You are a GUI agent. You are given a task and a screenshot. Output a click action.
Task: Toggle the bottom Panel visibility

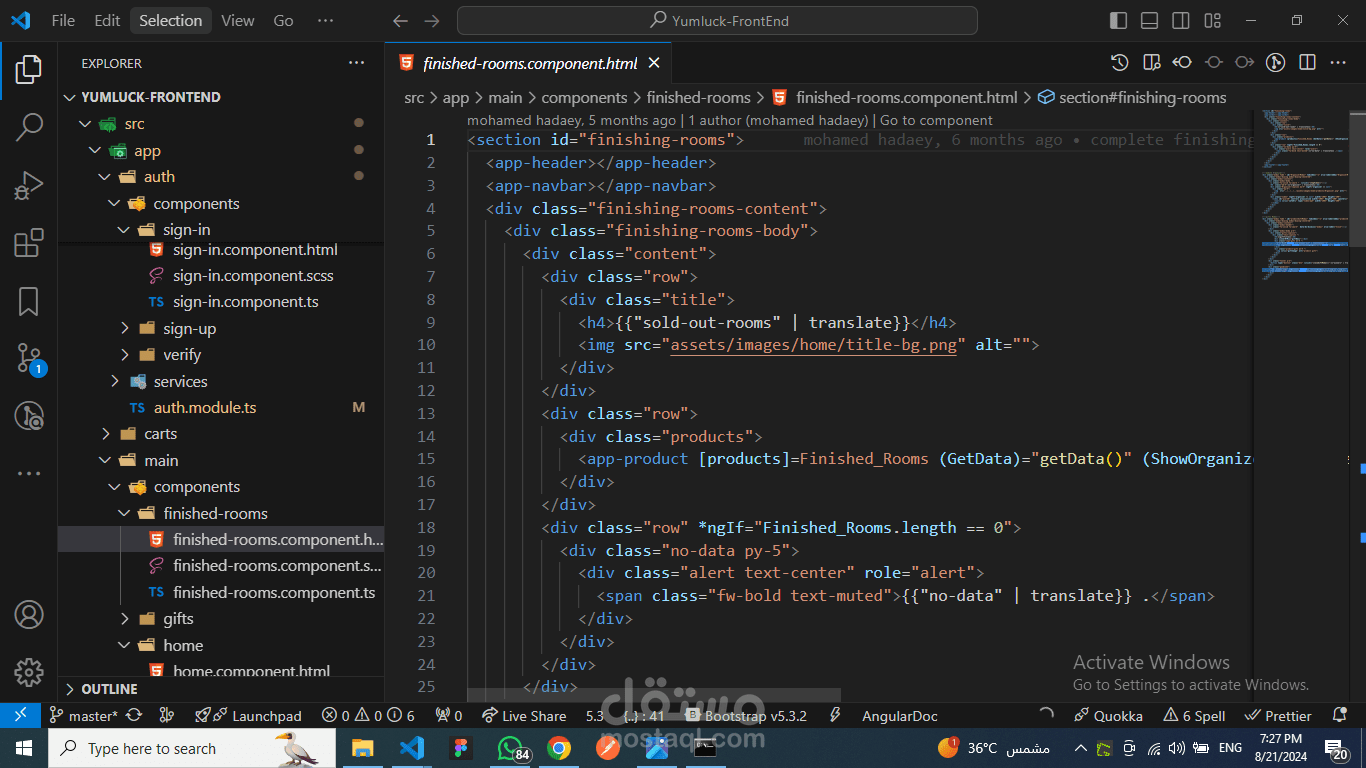(1150, 20)
